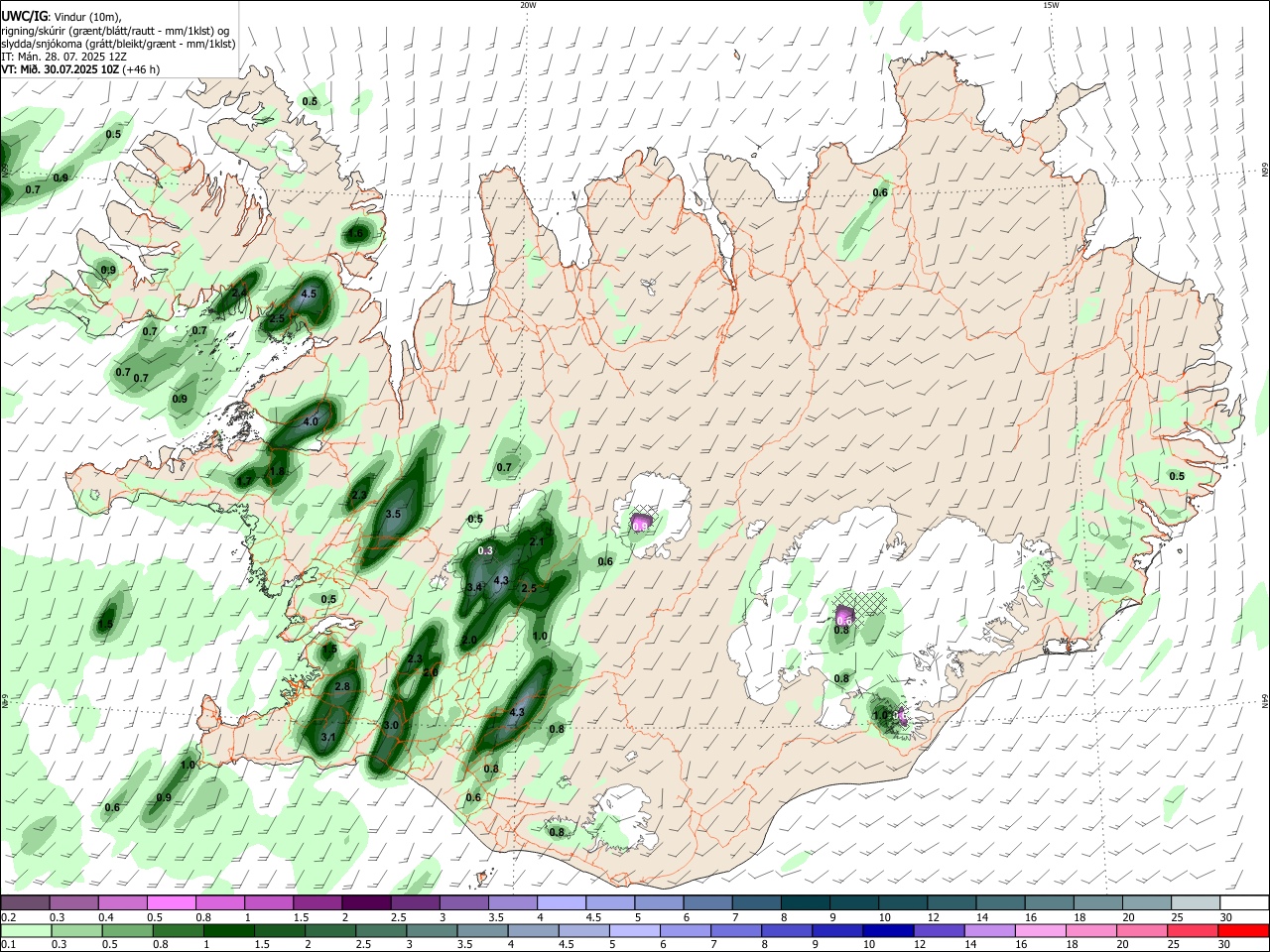Viewport: 1270px width, 952px height.
Task: Click palest green bottom-row swatch between 0.1 and 0.3
Action: point(26,930)
